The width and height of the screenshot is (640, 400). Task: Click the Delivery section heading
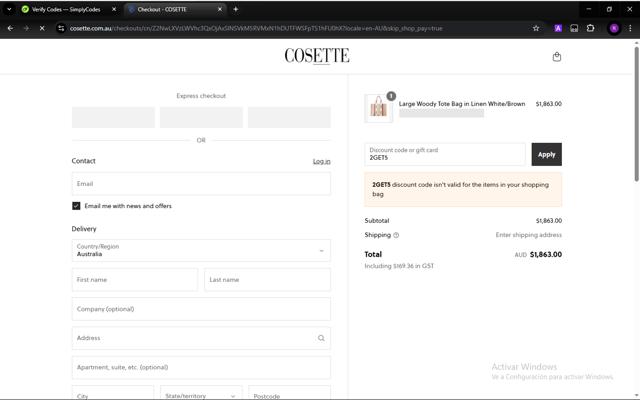coord(84,229)
